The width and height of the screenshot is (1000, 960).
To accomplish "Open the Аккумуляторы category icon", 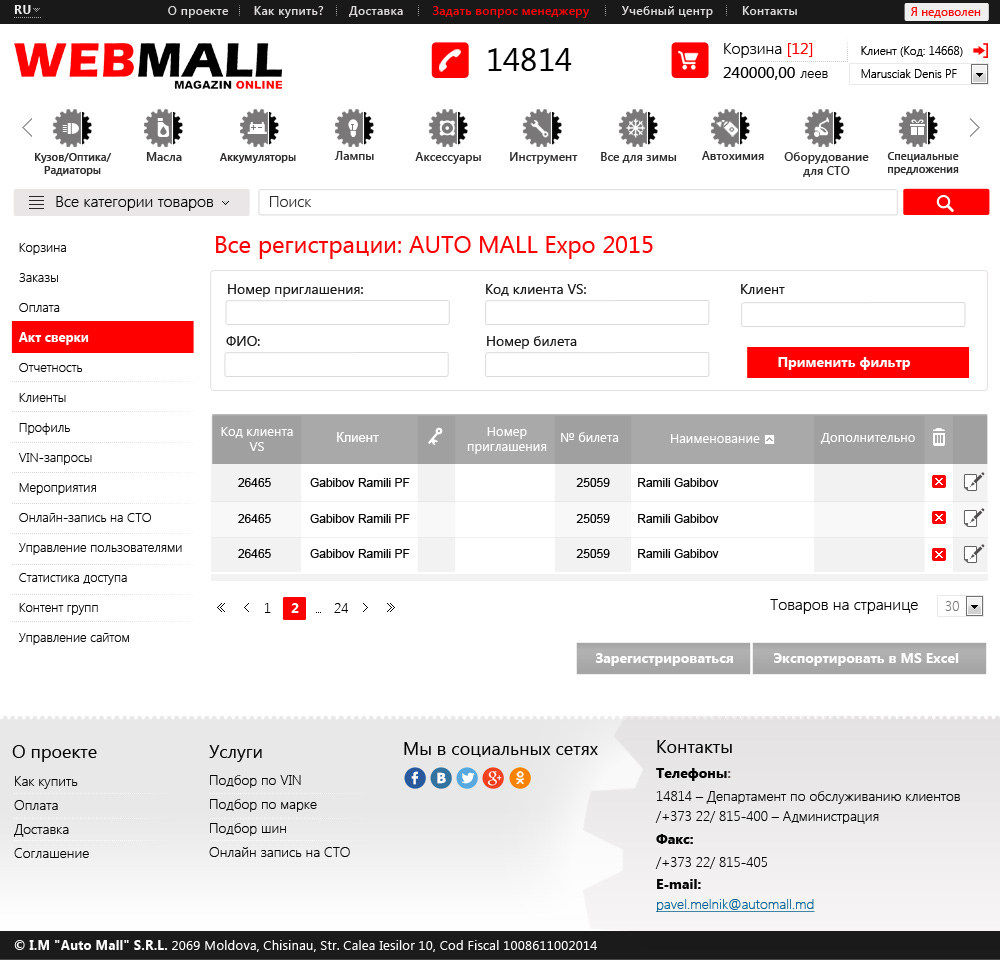I will (x=258, y=128).
